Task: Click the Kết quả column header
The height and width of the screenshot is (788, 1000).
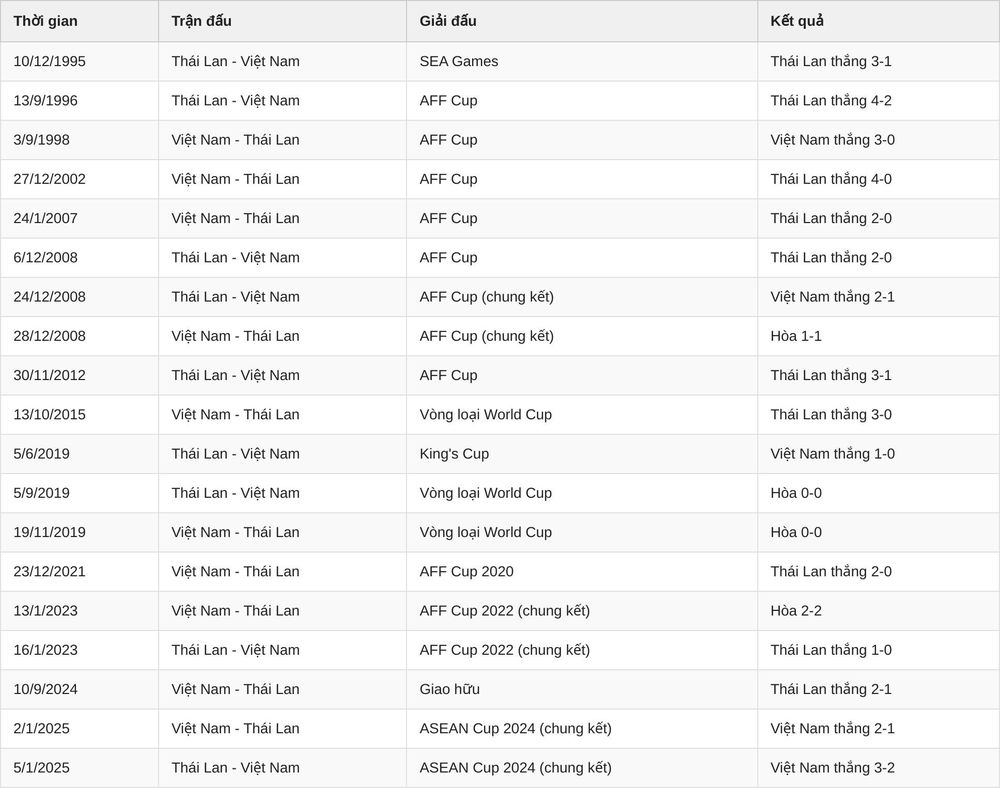Action: click(878, 21)
